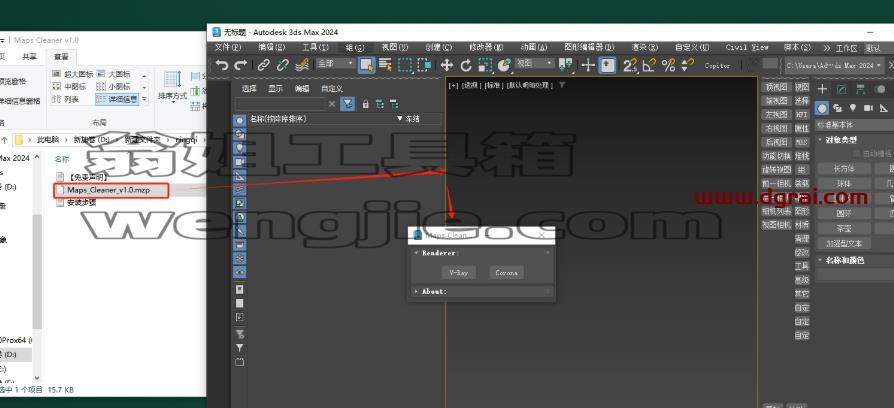
Task: Select Lights category icon
Action: [x=852, y=108]
